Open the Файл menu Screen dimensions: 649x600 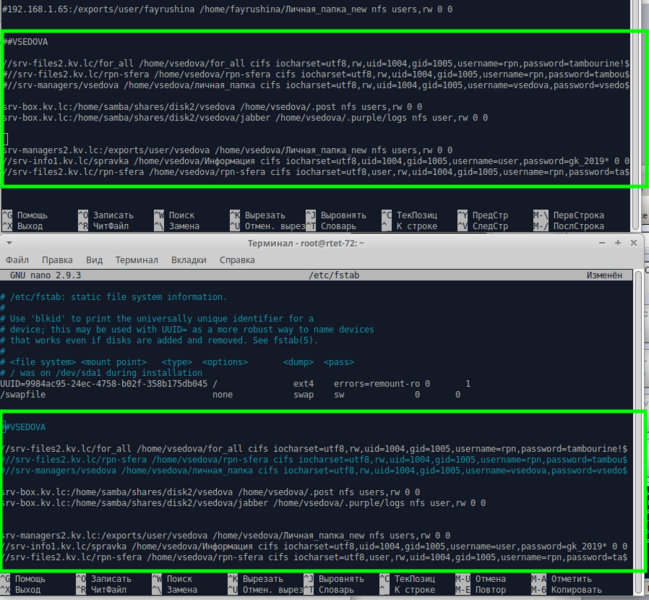pyautogui.click(x=17, y=260)
